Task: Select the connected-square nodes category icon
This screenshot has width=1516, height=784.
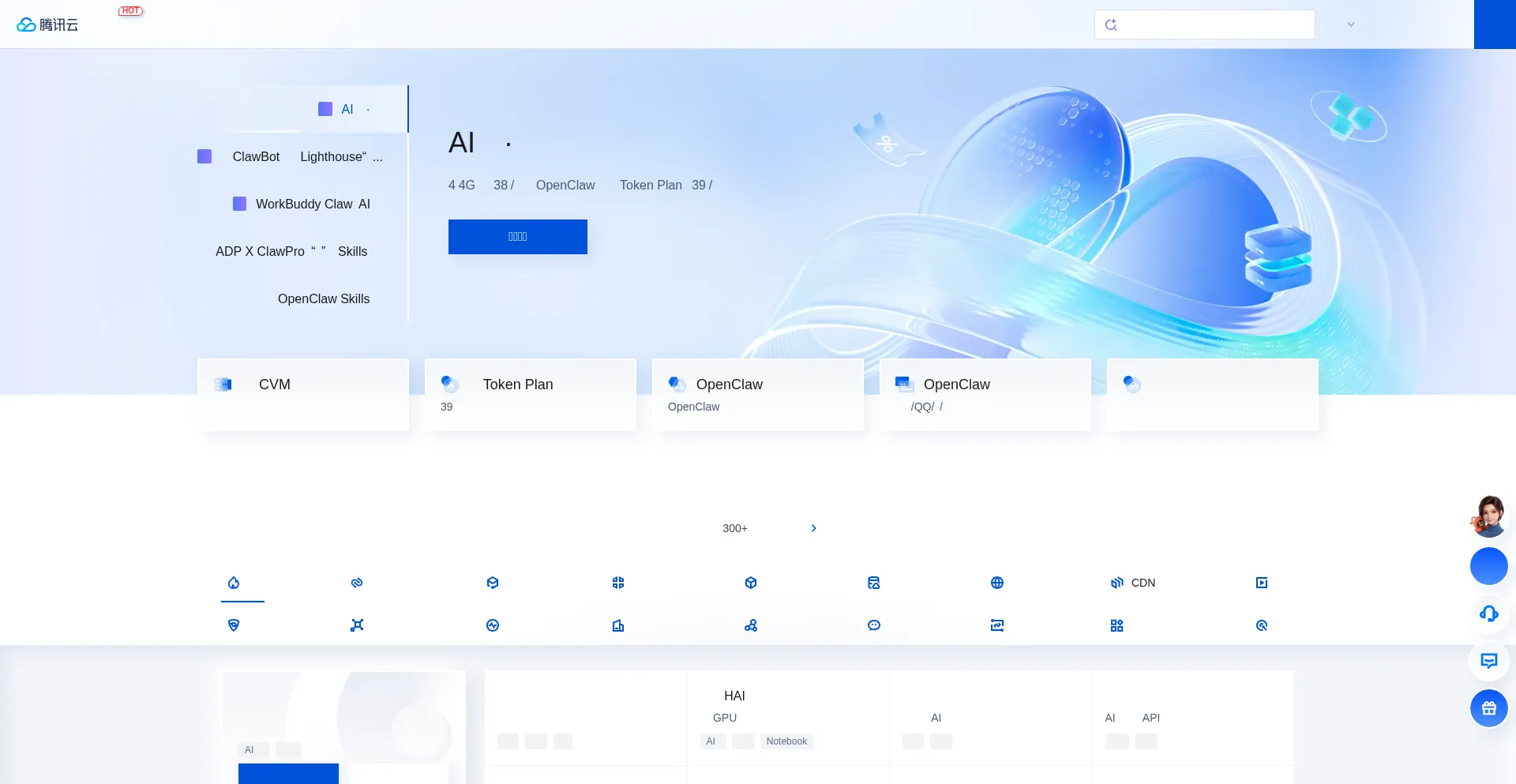Action: (357, 625)
